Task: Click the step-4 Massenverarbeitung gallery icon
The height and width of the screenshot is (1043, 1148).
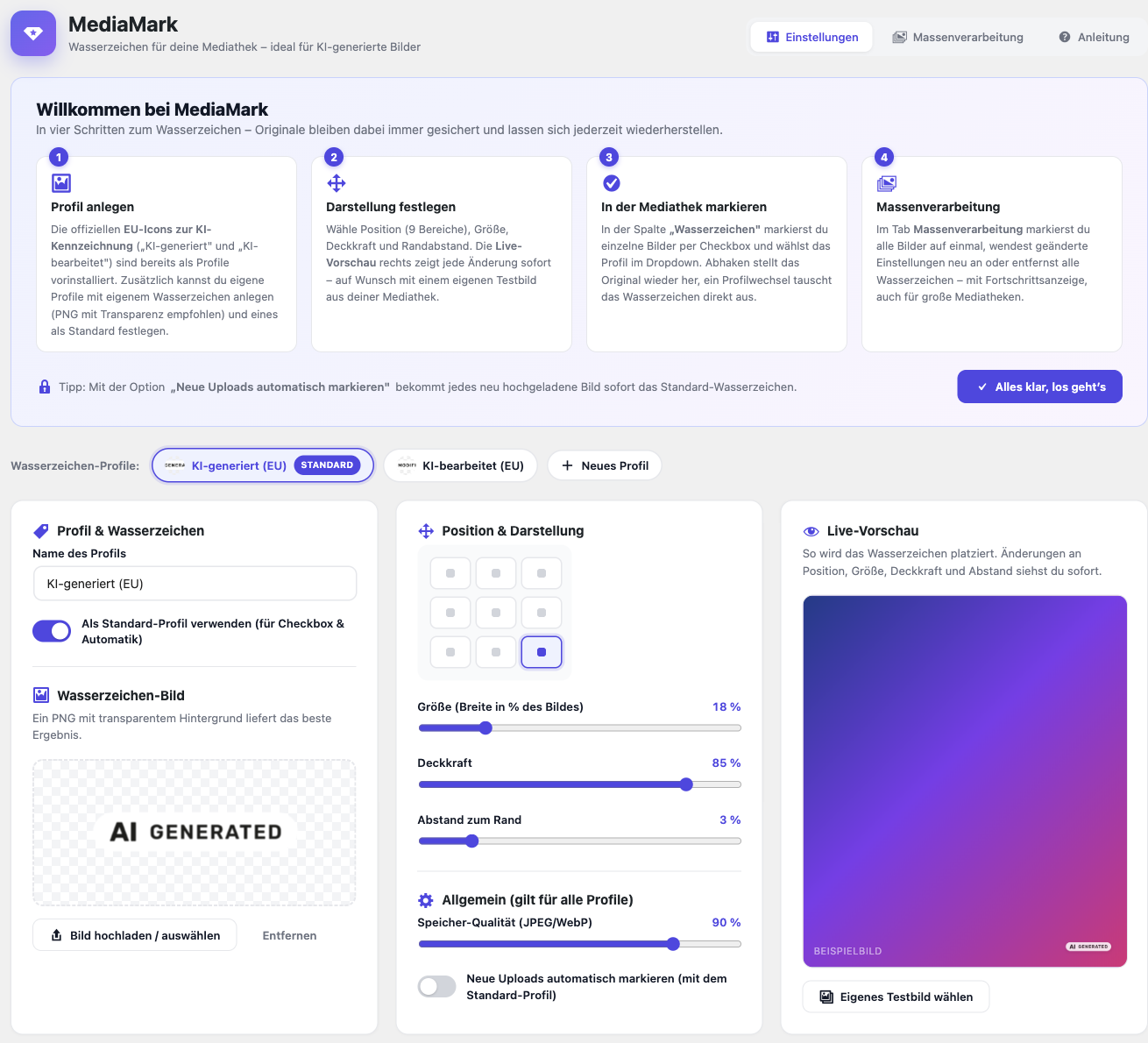Action: click(887, 183)
